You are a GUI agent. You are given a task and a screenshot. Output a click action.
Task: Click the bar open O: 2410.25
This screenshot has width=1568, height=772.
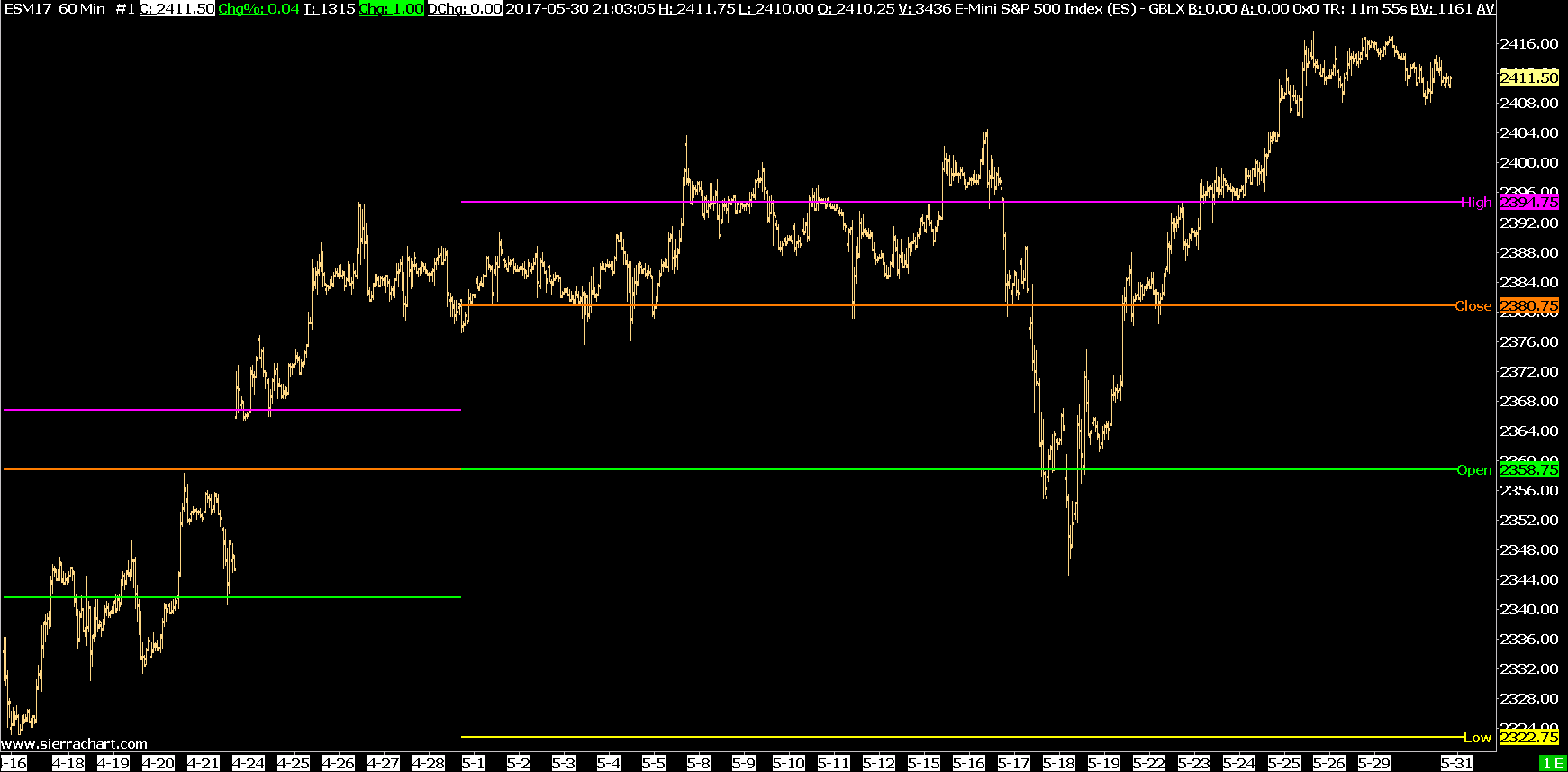click(x=857, y=8)
